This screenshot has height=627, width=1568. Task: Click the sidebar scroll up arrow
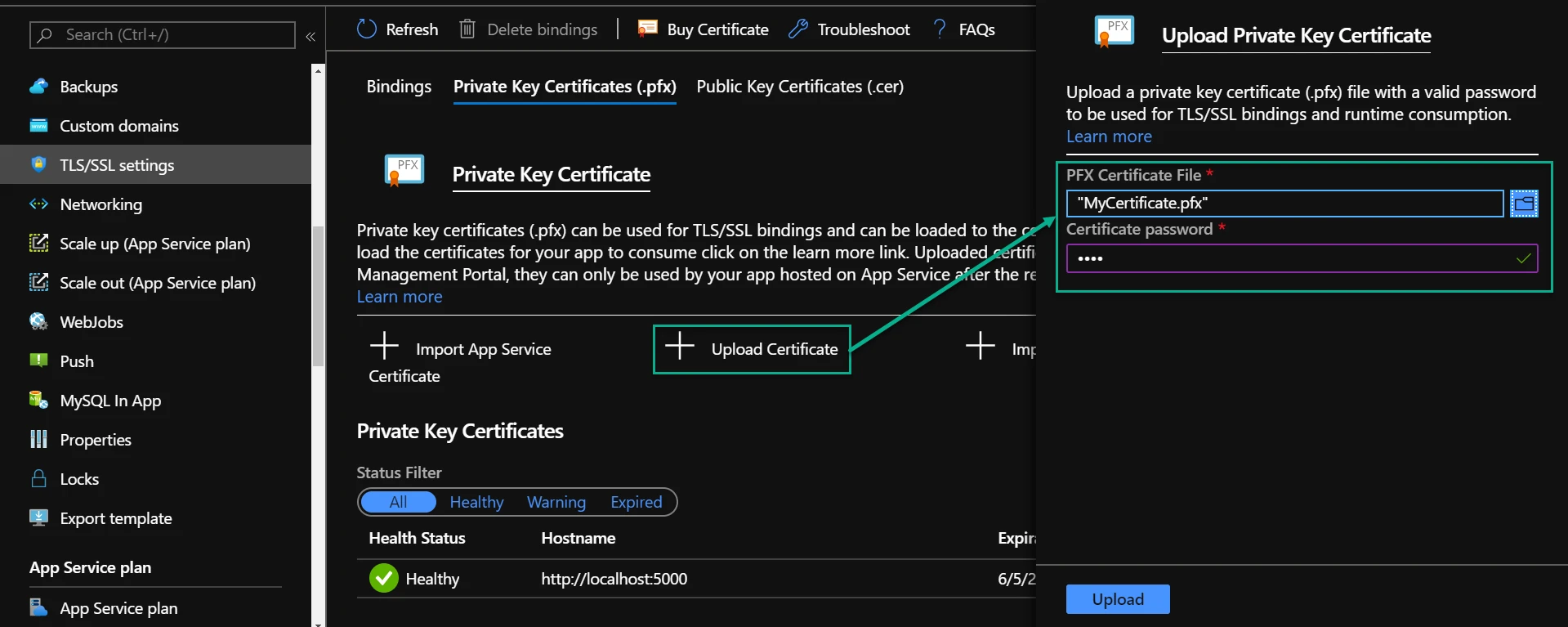click(x=319, y=71)
